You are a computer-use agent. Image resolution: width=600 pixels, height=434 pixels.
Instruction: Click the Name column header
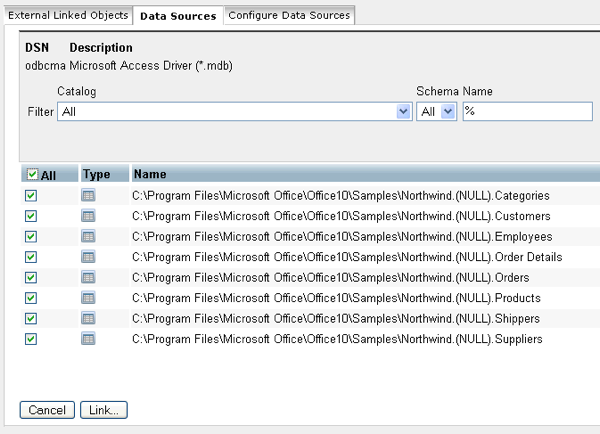150,174
